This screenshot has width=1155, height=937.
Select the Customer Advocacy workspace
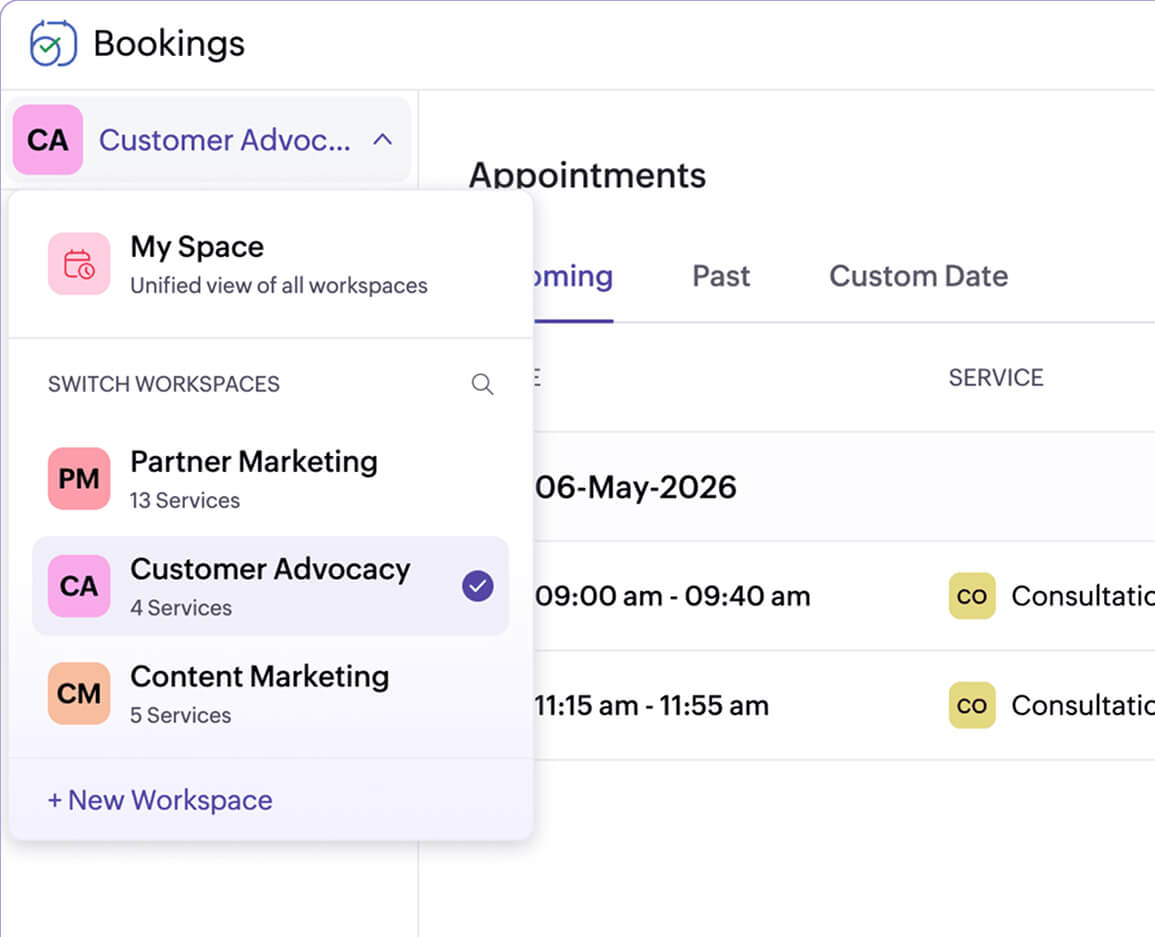(x=270, y=586)
